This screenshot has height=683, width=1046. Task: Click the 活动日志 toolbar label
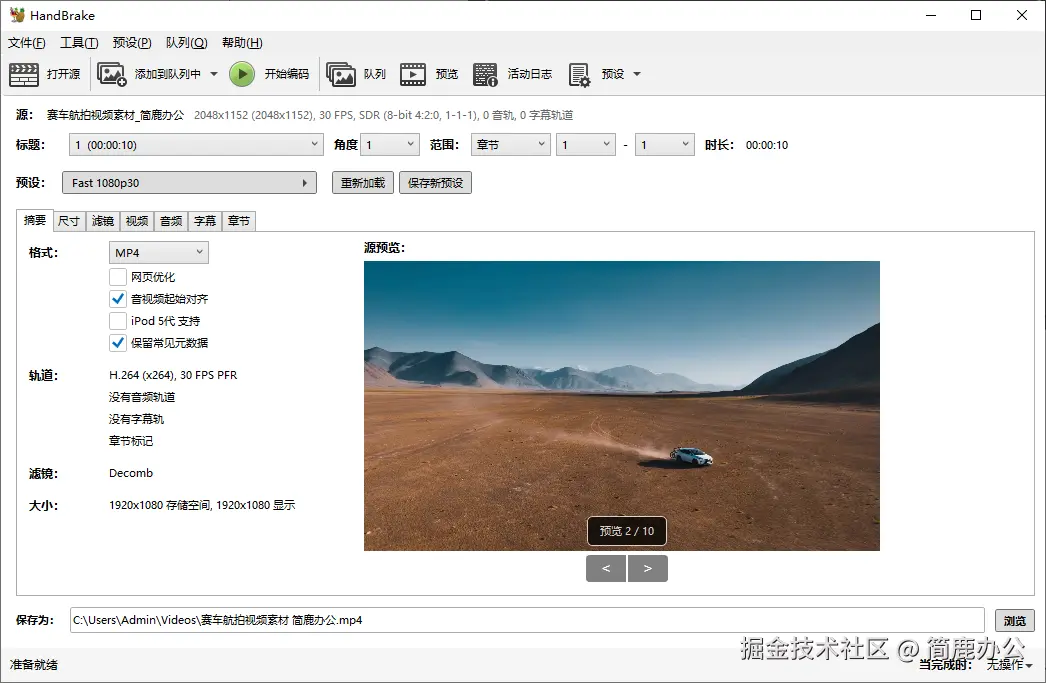pos(530,74)
